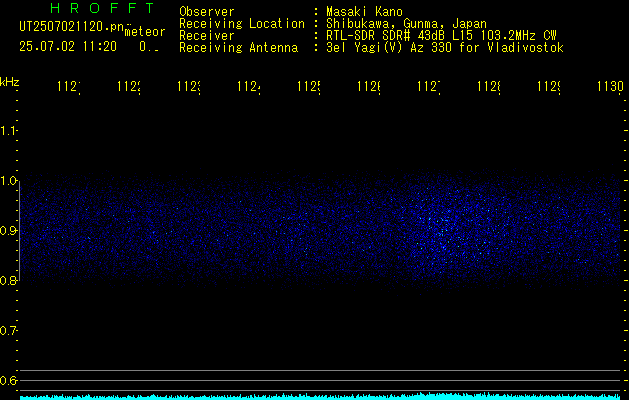Image resolution: width=629 pixels, height=400 pixels.
Task: Click the 0.8 kHz axis label
Action: (8, 280)
